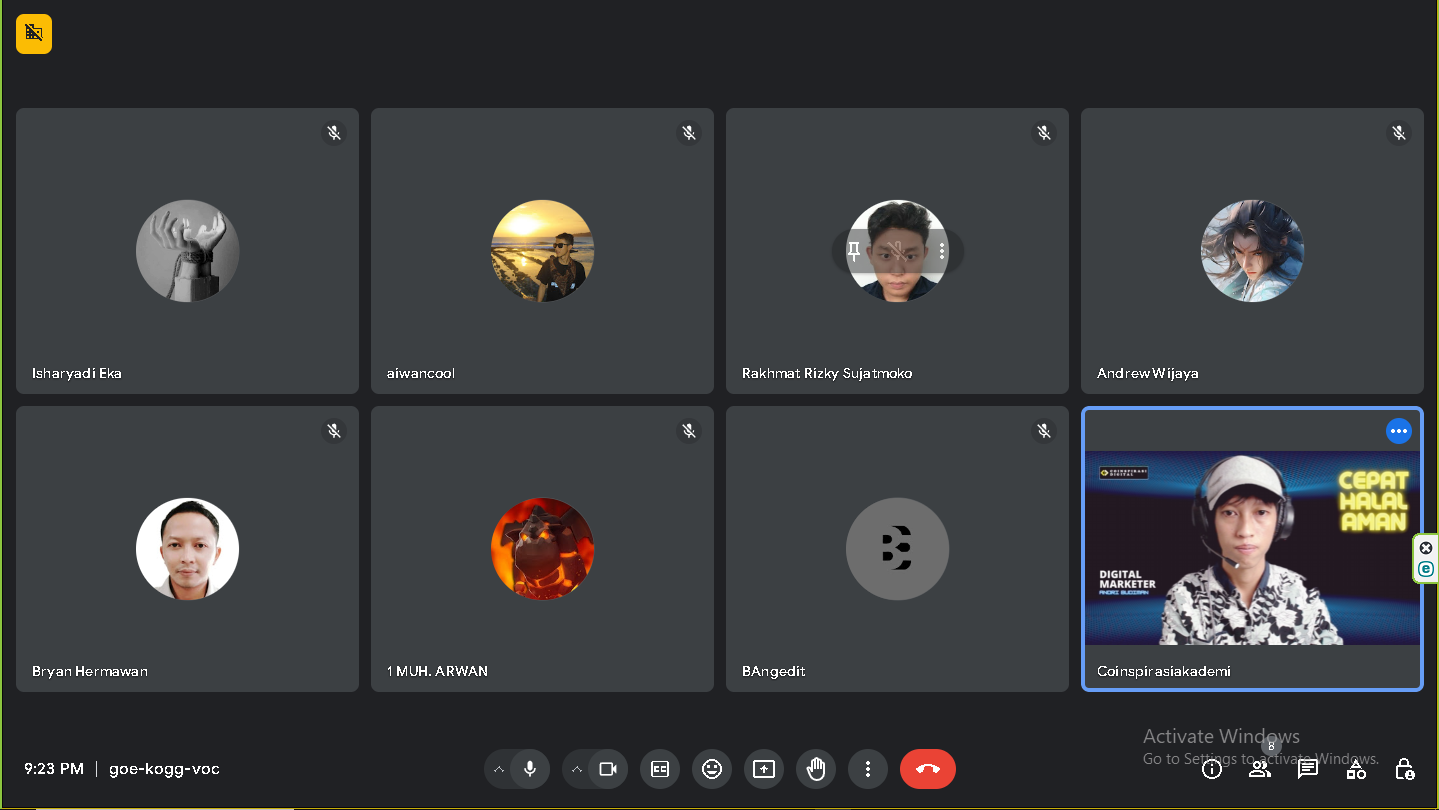Open host controls lock icon
Viewport: 1439px width, 810px height.
point(1404,769)
